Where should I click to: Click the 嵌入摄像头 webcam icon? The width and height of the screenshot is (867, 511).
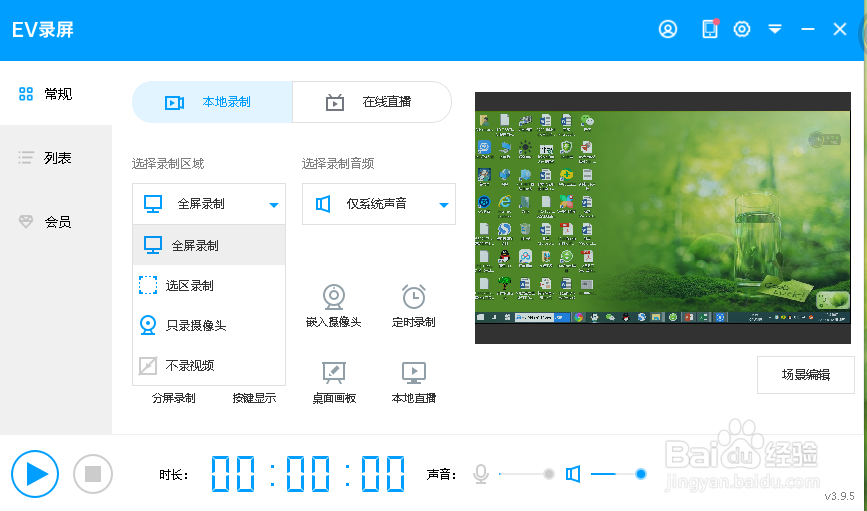[334, 297]
